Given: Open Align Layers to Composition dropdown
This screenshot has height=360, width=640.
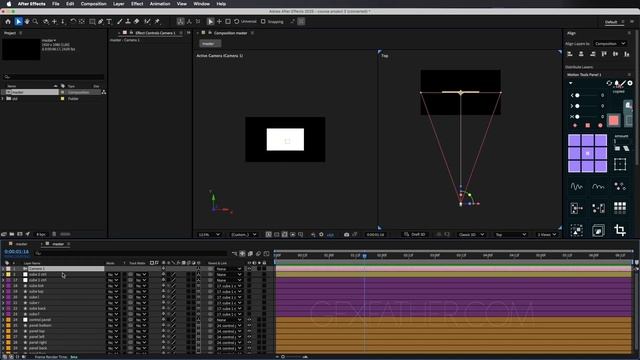Looking at the screenshot, I should coord(610,43).
